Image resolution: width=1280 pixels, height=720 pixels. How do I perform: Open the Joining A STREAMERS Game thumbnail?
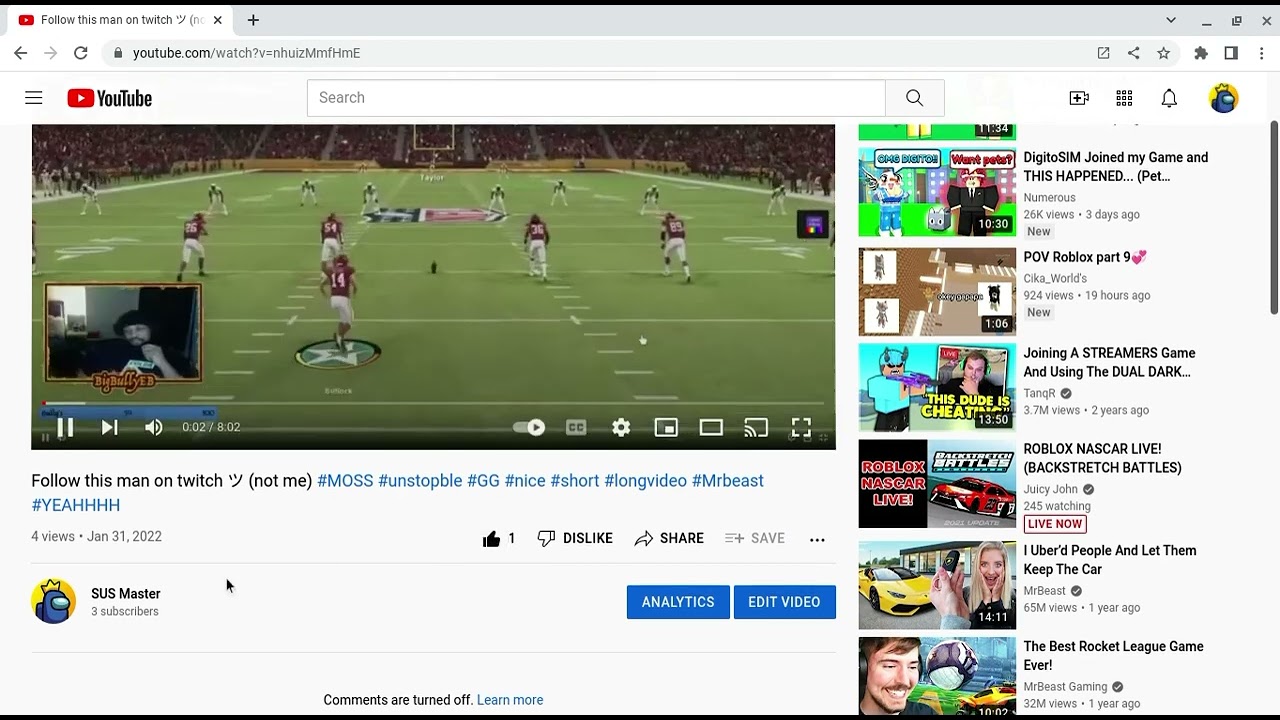(937, 387)
